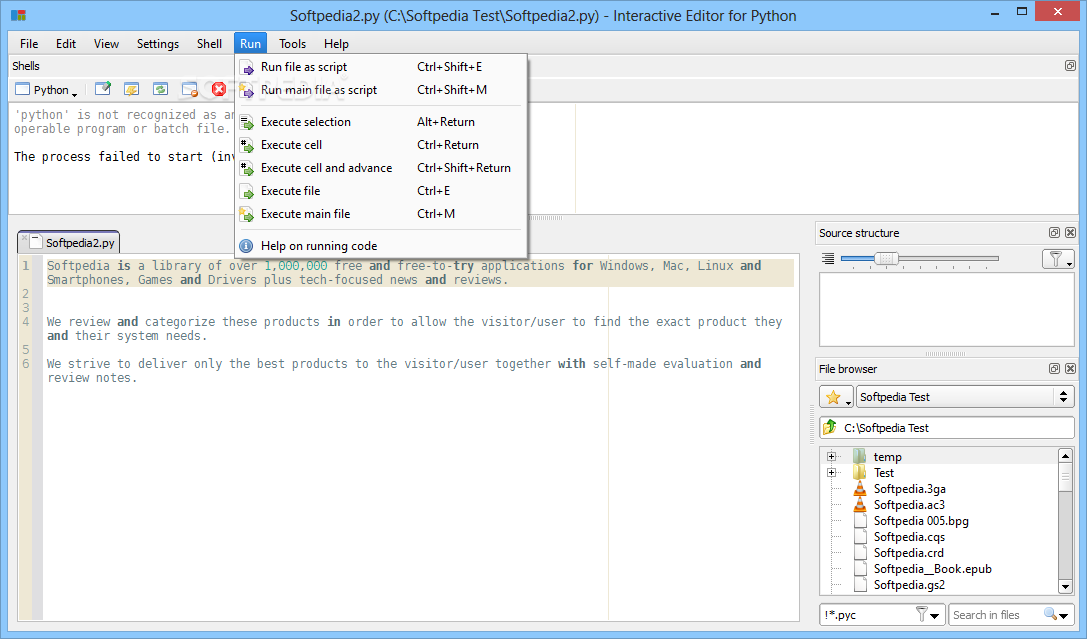Viewport: 1087px width, 639px height.
Task: Select Softpedia.cqs in file browser
Action: (x=909, y=536)
